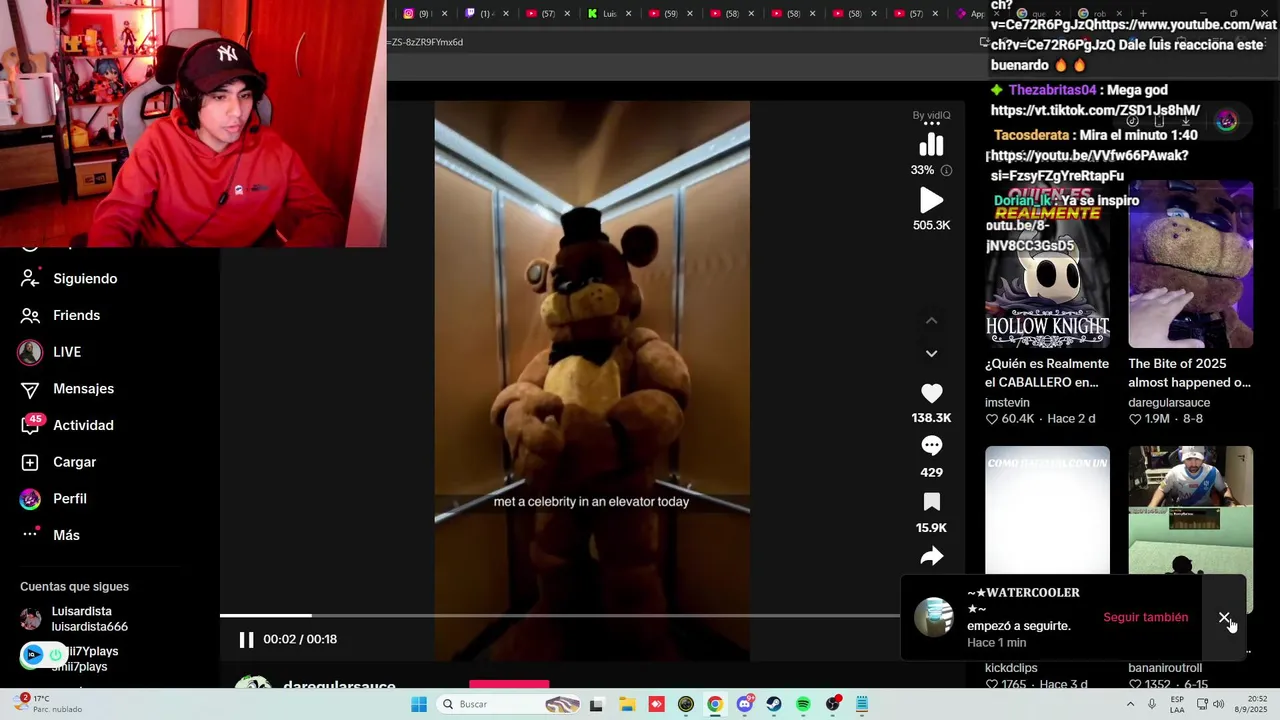
Task: Open WATERCOOLER profile avatar in notification
Action: [x=934, y=617]
